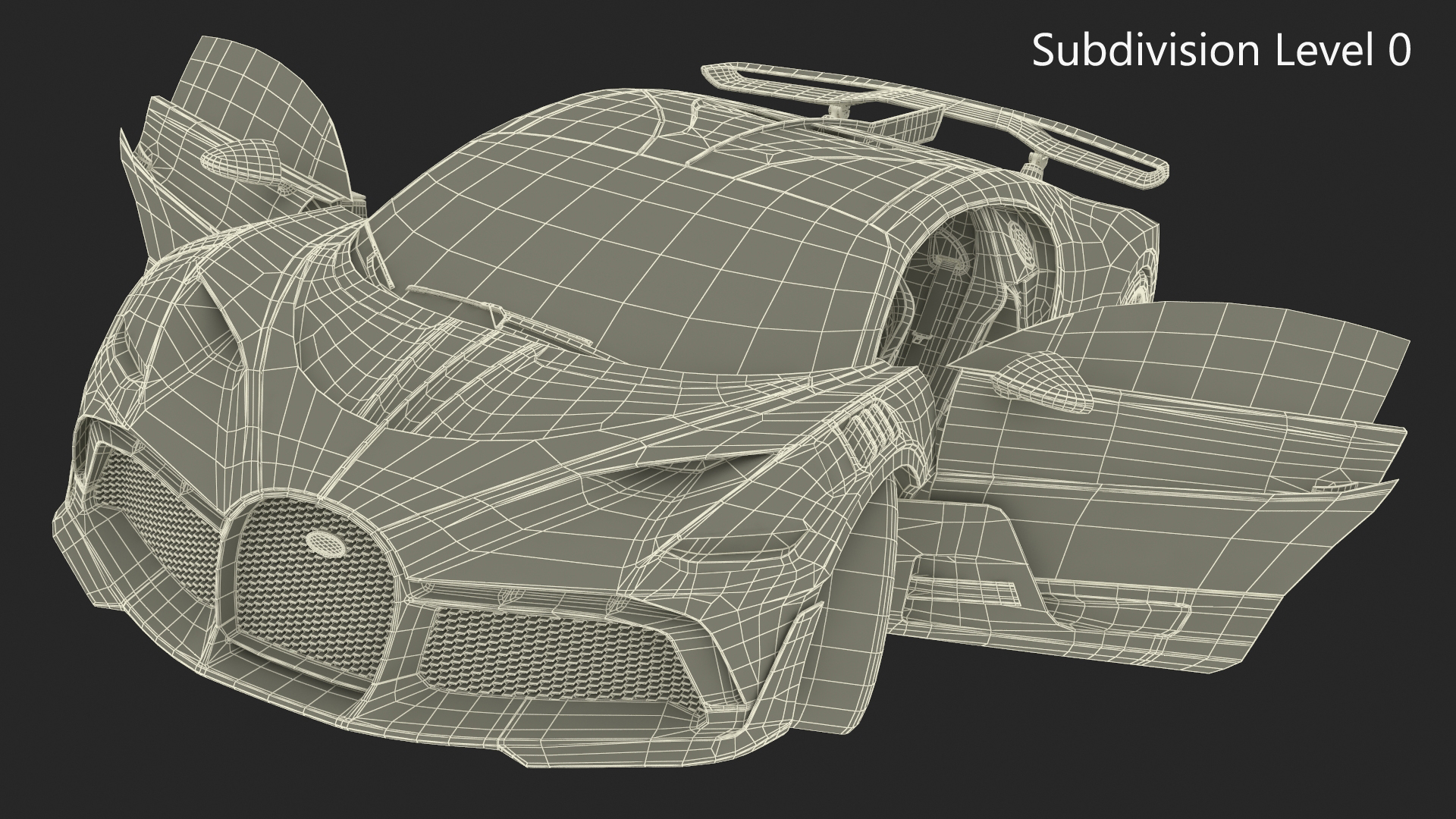Click the 'Subdivision Level 0' text label
This screenshot has height=819, width=1456.
(1221, 52)
